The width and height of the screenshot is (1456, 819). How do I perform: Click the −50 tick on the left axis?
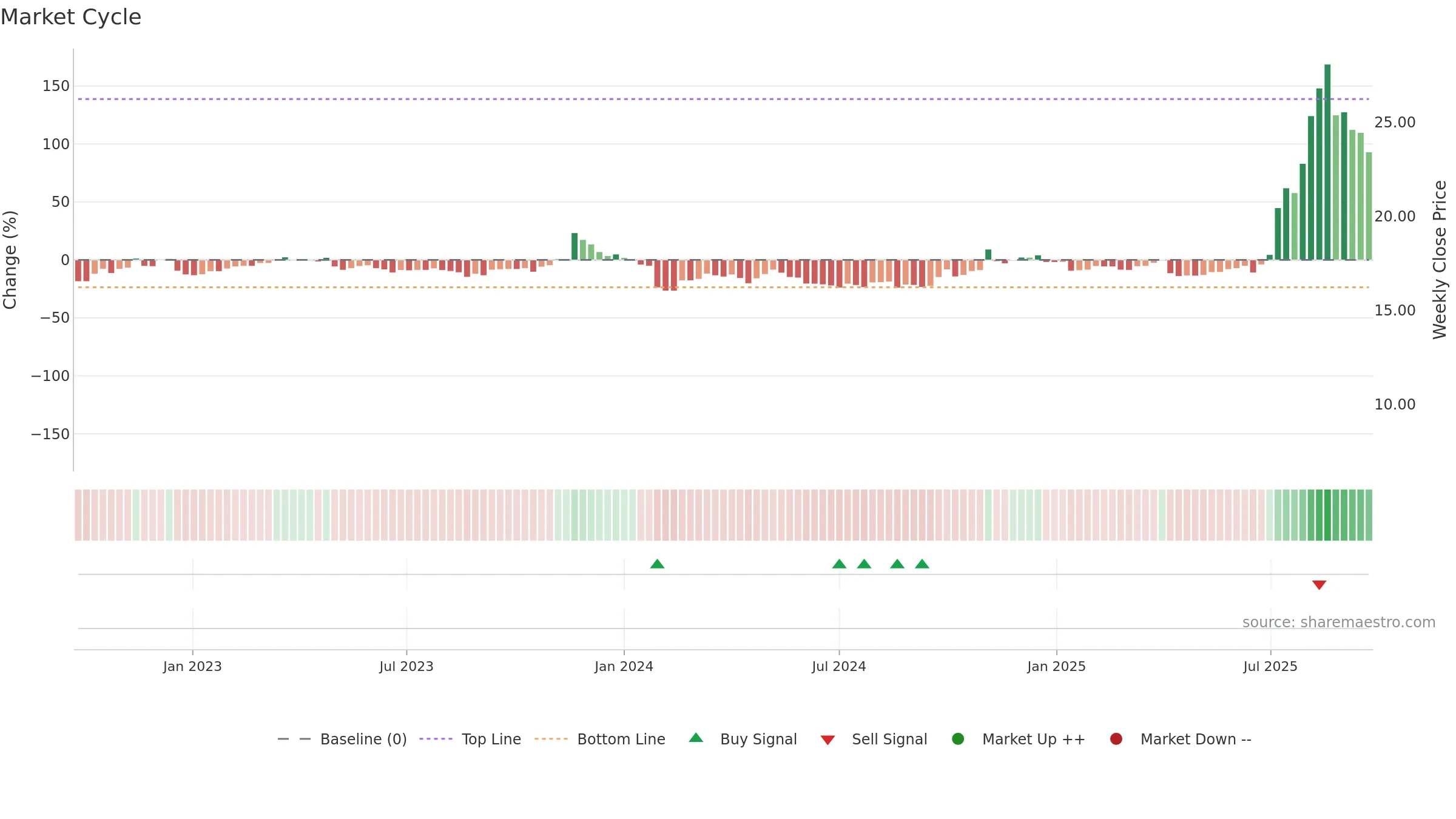[55, 318]
